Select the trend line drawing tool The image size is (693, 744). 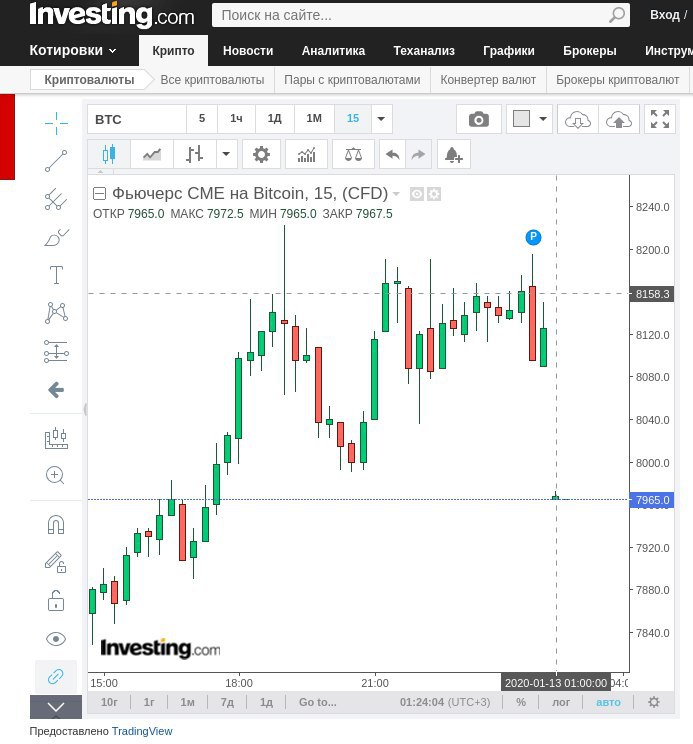click(x=56, y=161)
